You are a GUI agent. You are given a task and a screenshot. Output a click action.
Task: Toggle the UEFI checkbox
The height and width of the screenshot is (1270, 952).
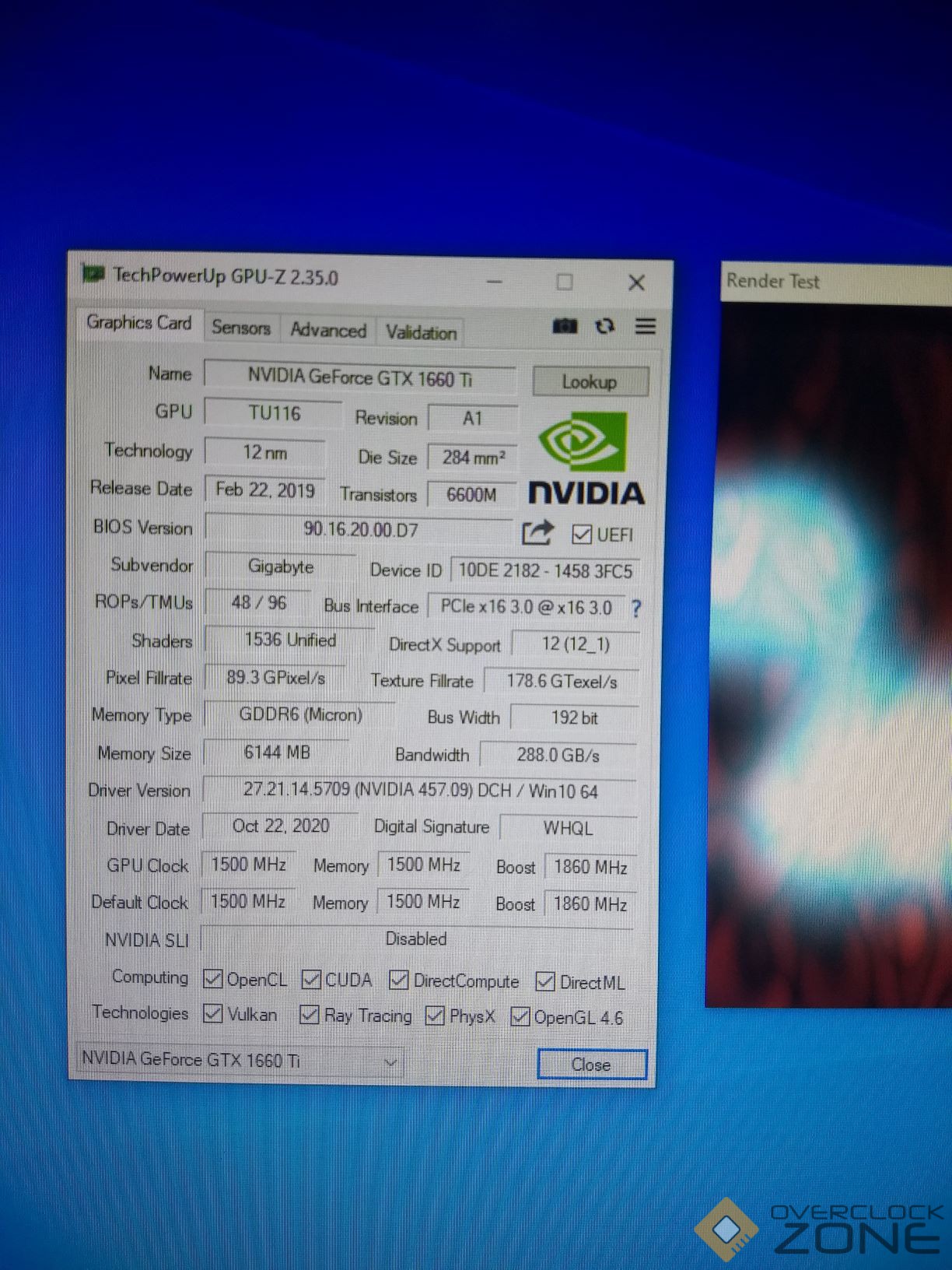(x=581, y=535)
